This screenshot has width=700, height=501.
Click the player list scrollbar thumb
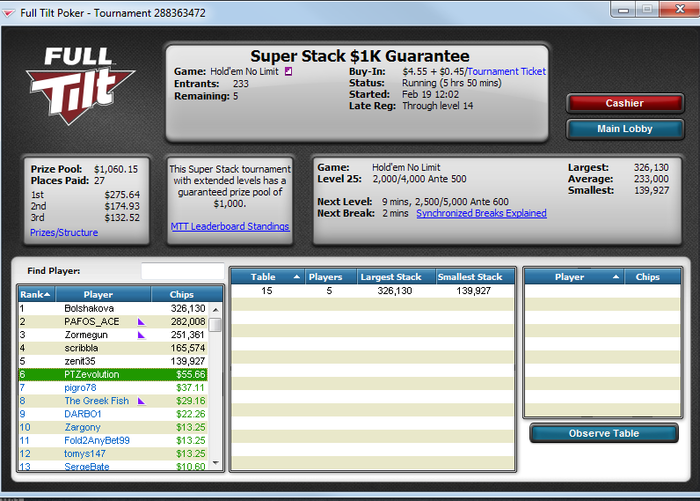[216, 325]
